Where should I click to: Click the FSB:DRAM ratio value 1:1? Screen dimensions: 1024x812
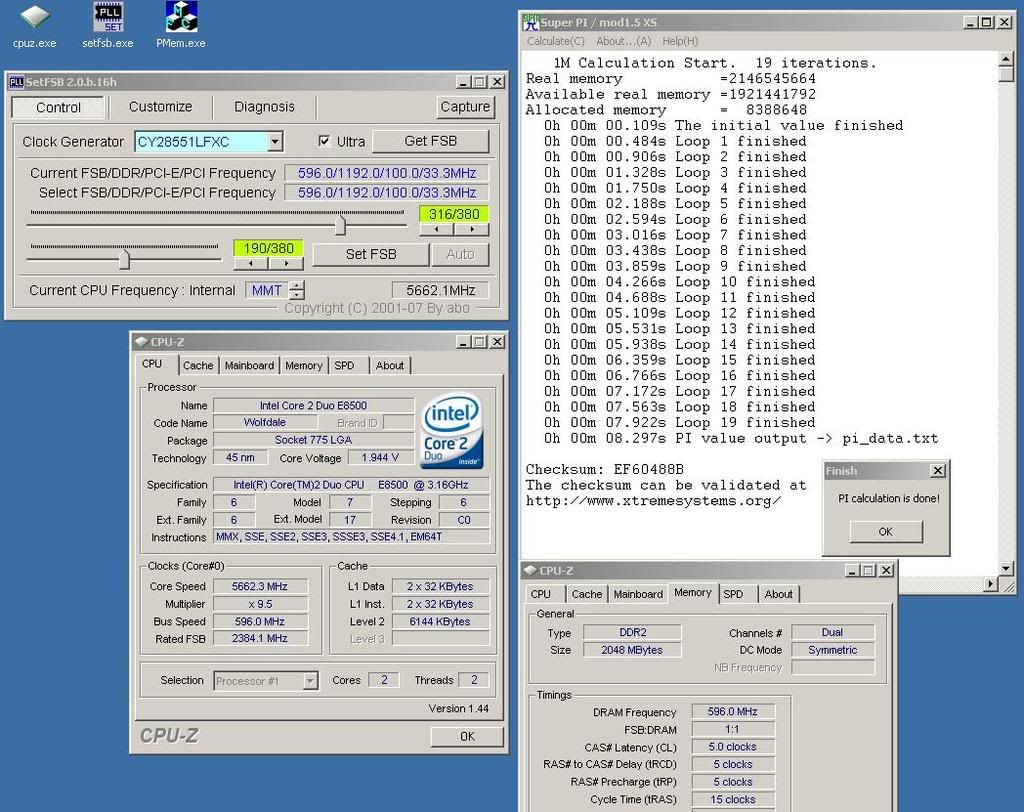click(733, 729)
